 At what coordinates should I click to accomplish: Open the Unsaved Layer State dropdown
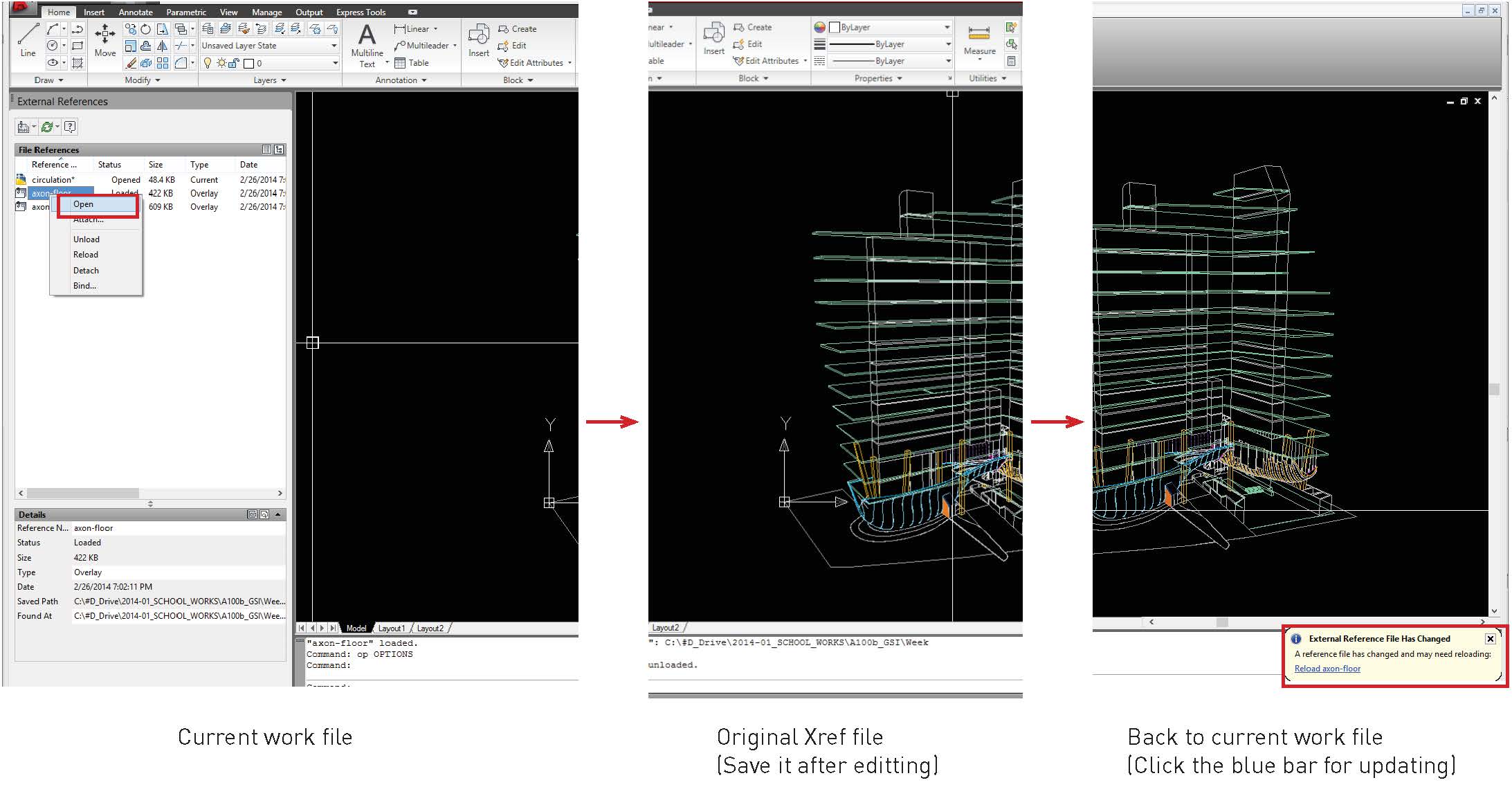tap(334, 46)
